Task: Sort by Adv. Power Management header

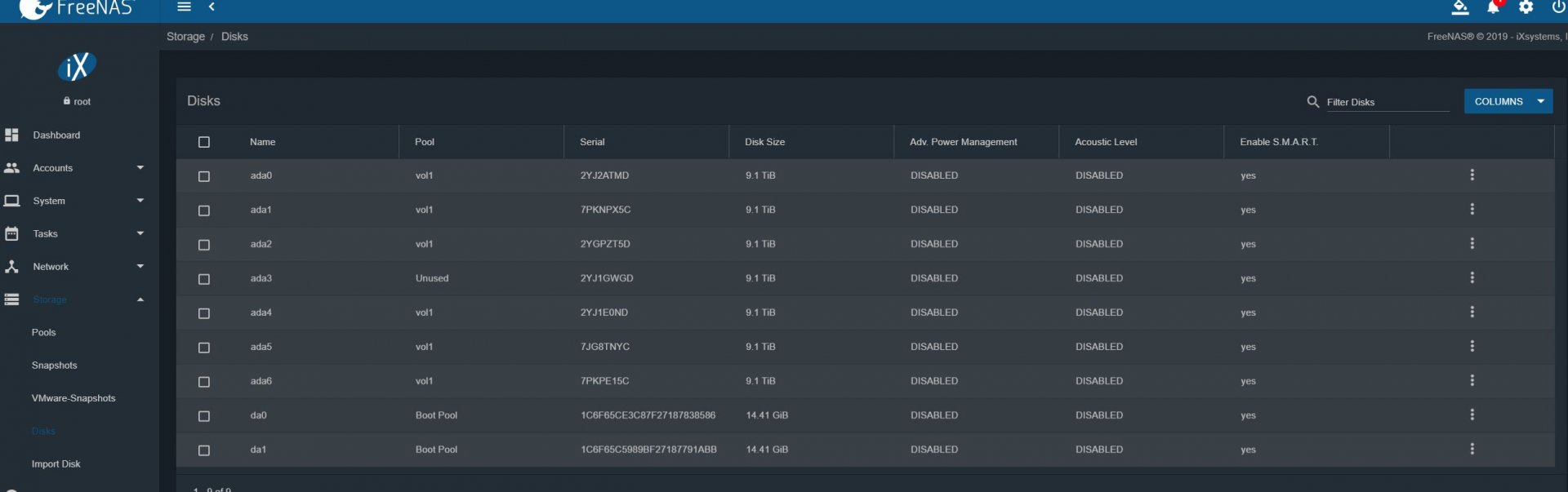Action: click(963, 142)
